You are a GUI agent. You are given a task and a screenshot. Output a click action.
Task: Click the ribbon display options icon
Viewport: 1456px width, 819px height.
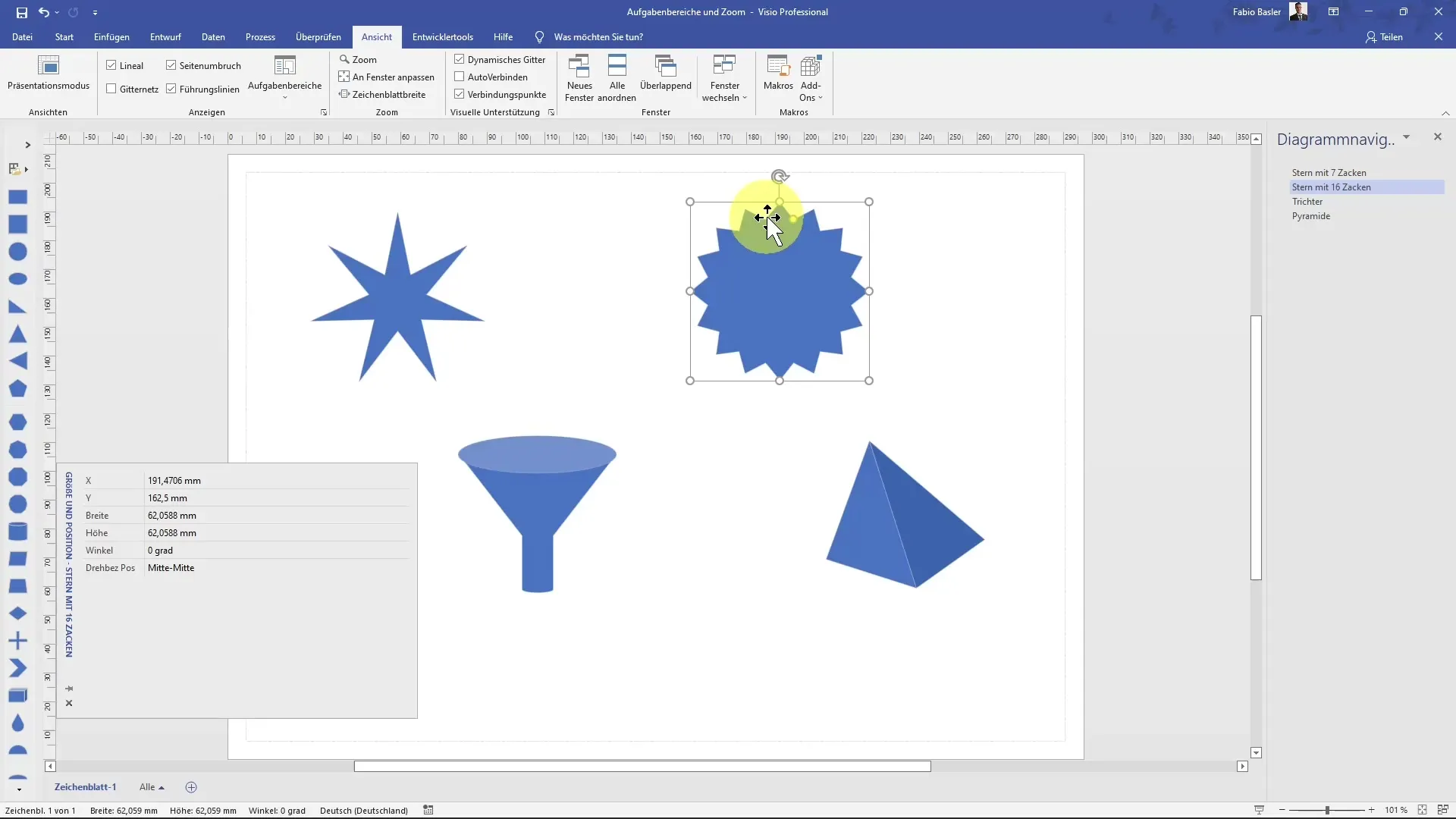point(1333,12)
